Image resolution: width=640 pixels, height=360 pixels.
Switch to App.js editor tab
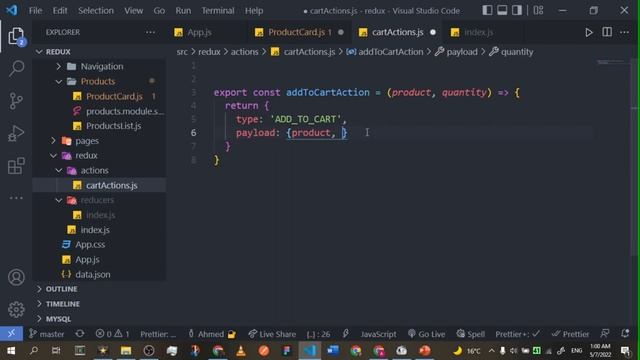(x=199, y=32)
